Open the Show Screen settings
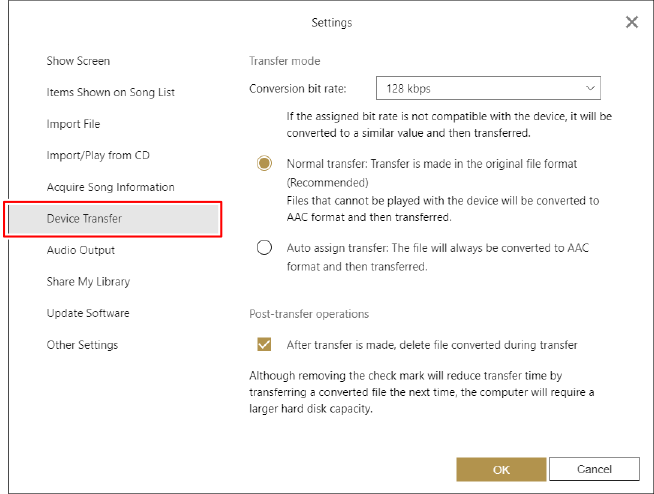The image size is (654, 494). tap(78, 61)
